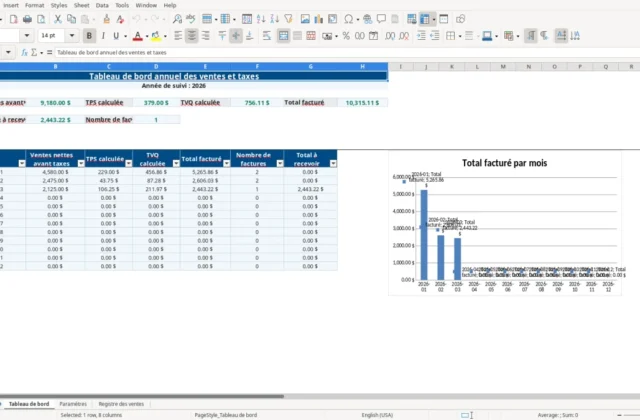Image resolution: width=640 pixels, height=420 pixels.
Task: Open the background color dropdown arrow
Action: tap(165, 36)
